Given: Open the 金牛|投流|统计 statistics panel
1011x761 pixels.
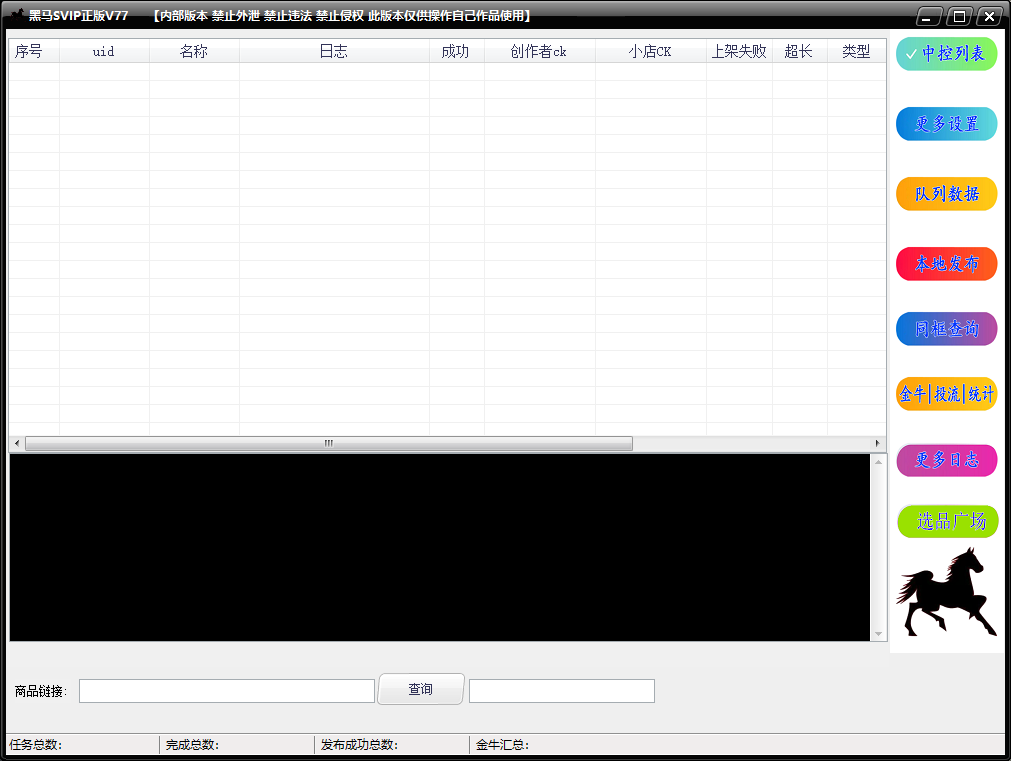Looking at the screenshot, I should pyautogui.click(x=946, y=393).
